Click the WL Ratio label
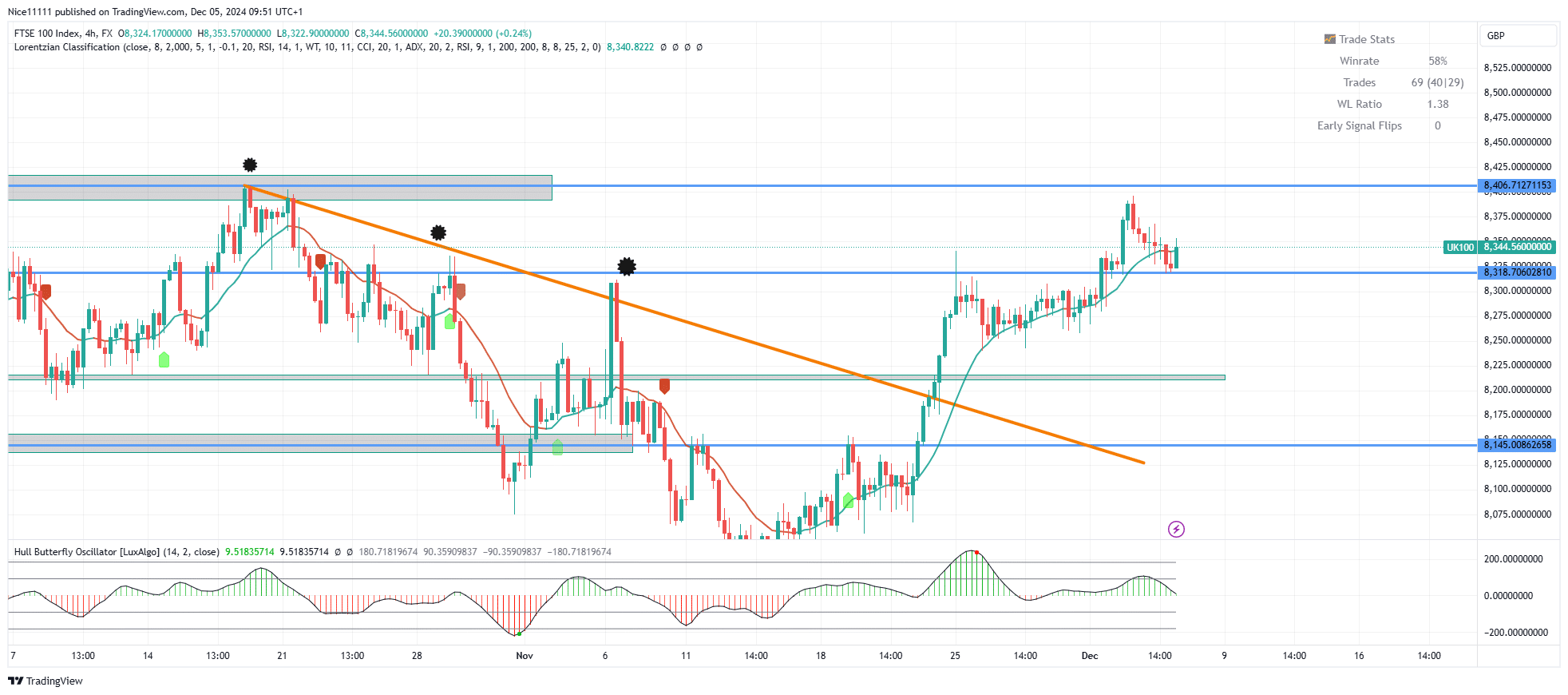The height and width of the screenshot is (695, 1568). (x=1360, y=104)
